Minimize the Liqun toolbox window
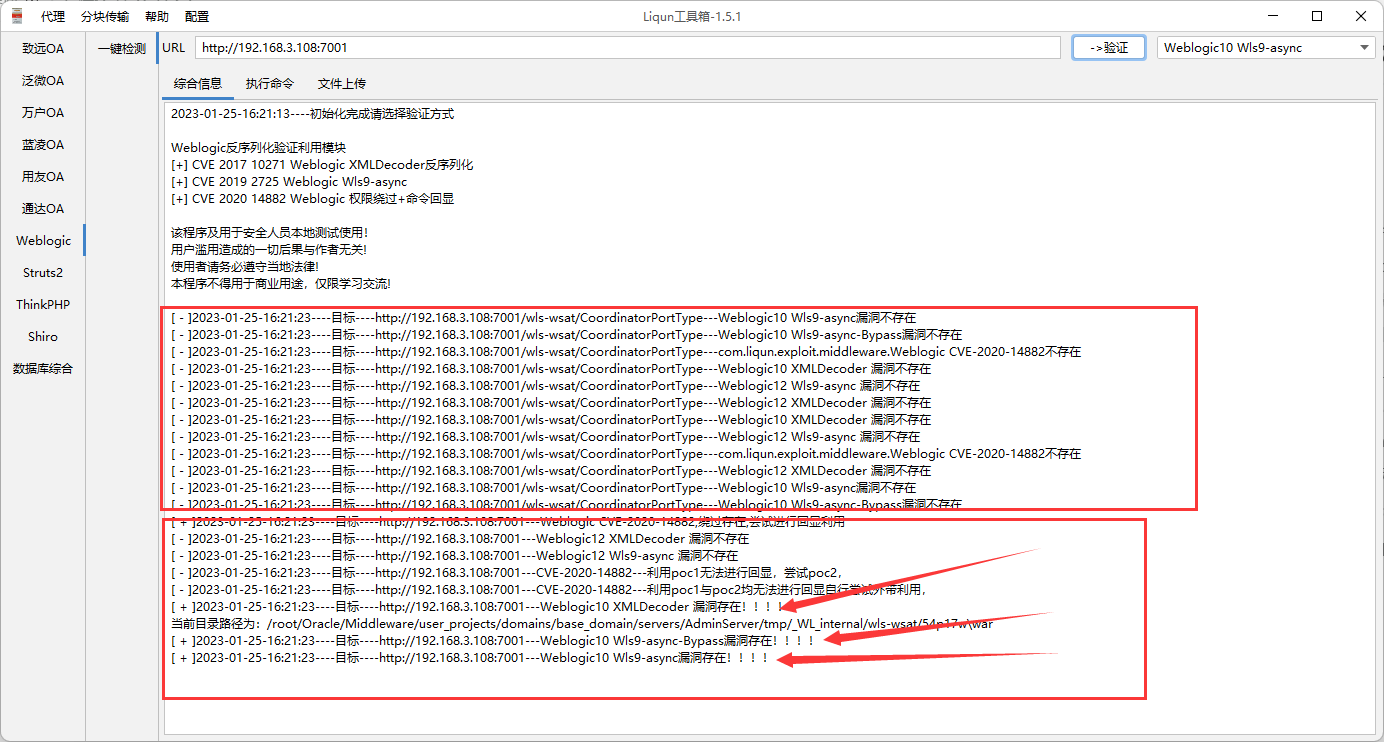Image resolution: width=1384 pixels, height=742 pixels. [x=1274, y=16]
